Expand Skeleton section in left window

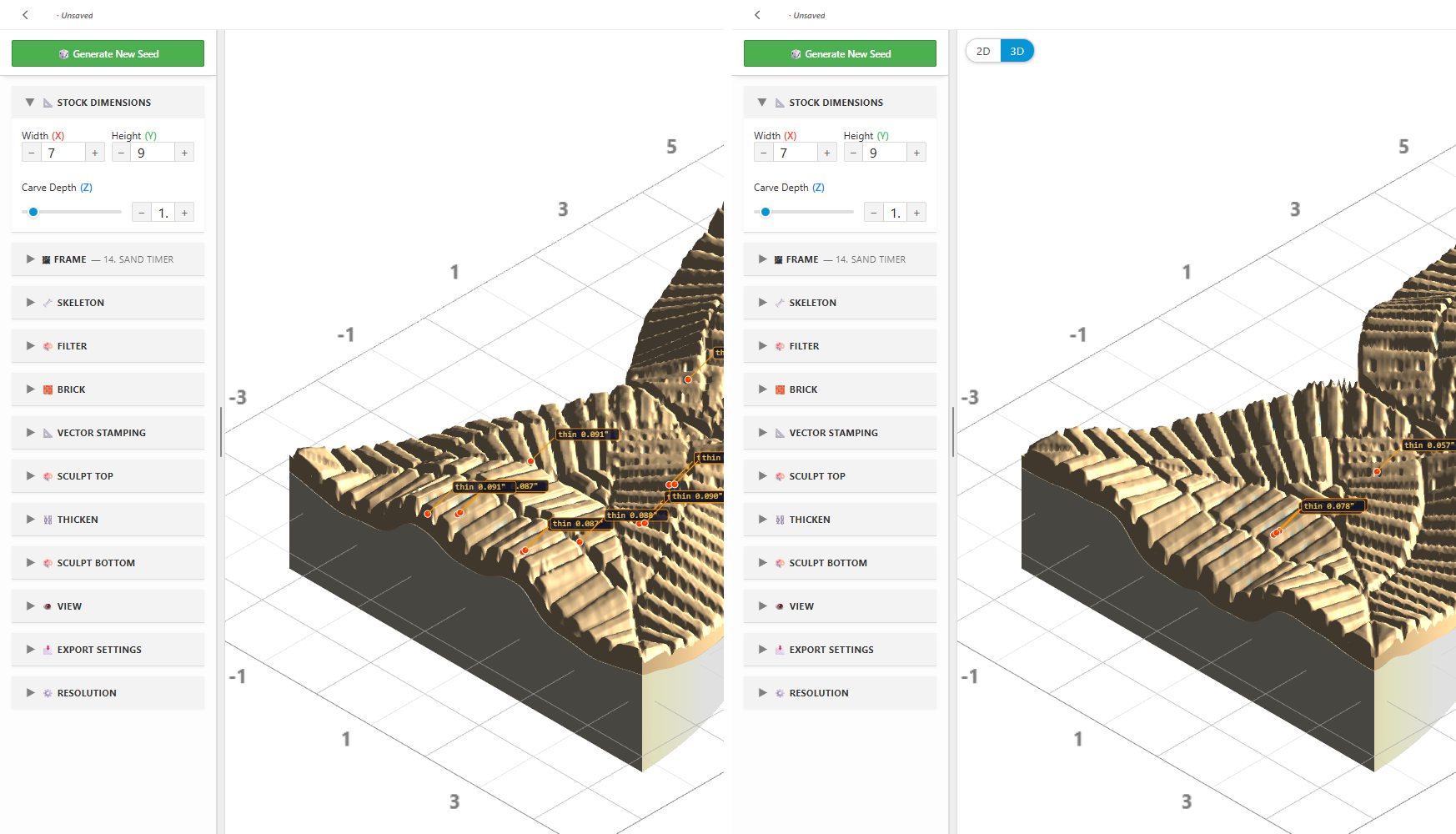coord(30,303)
